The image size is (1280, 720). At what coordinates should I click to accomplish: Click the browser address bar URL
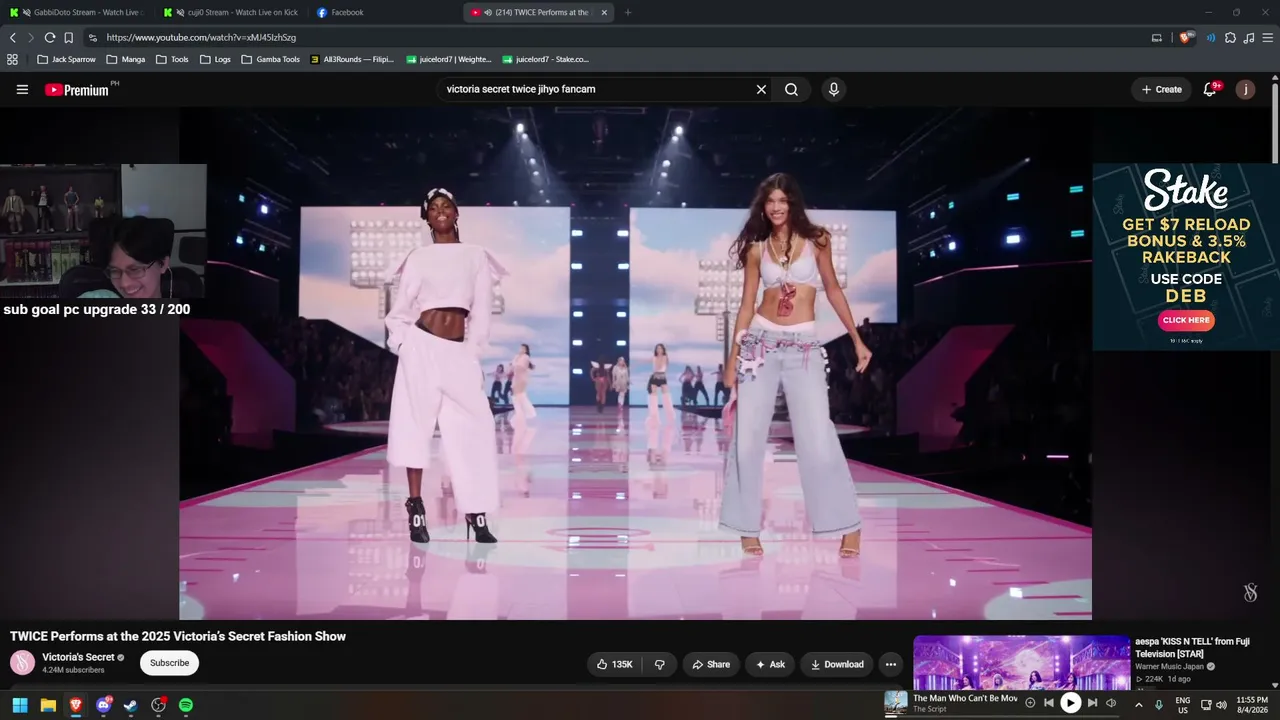click(201, 38)
